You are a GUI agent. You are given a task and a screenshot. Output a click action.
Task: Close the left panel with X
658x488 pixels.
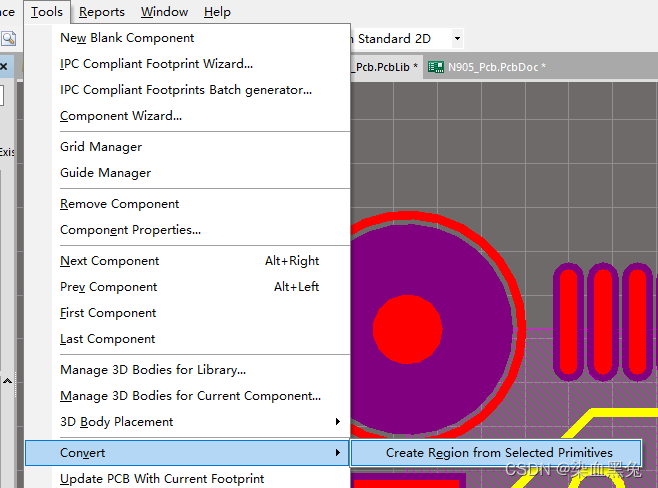tap(4, 67)
